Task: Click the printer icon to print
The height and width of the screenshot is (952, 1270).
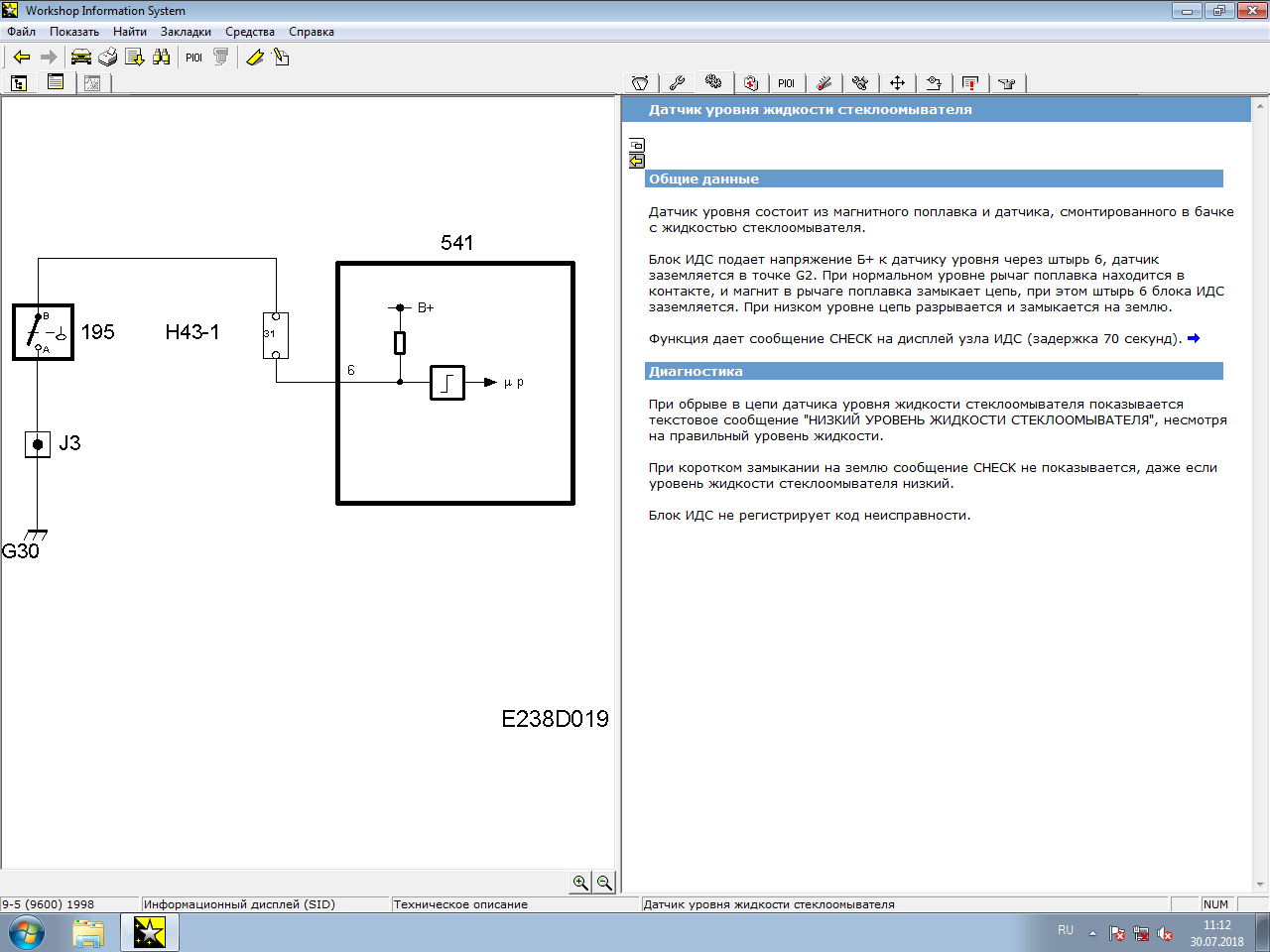Action: point(108,58)
